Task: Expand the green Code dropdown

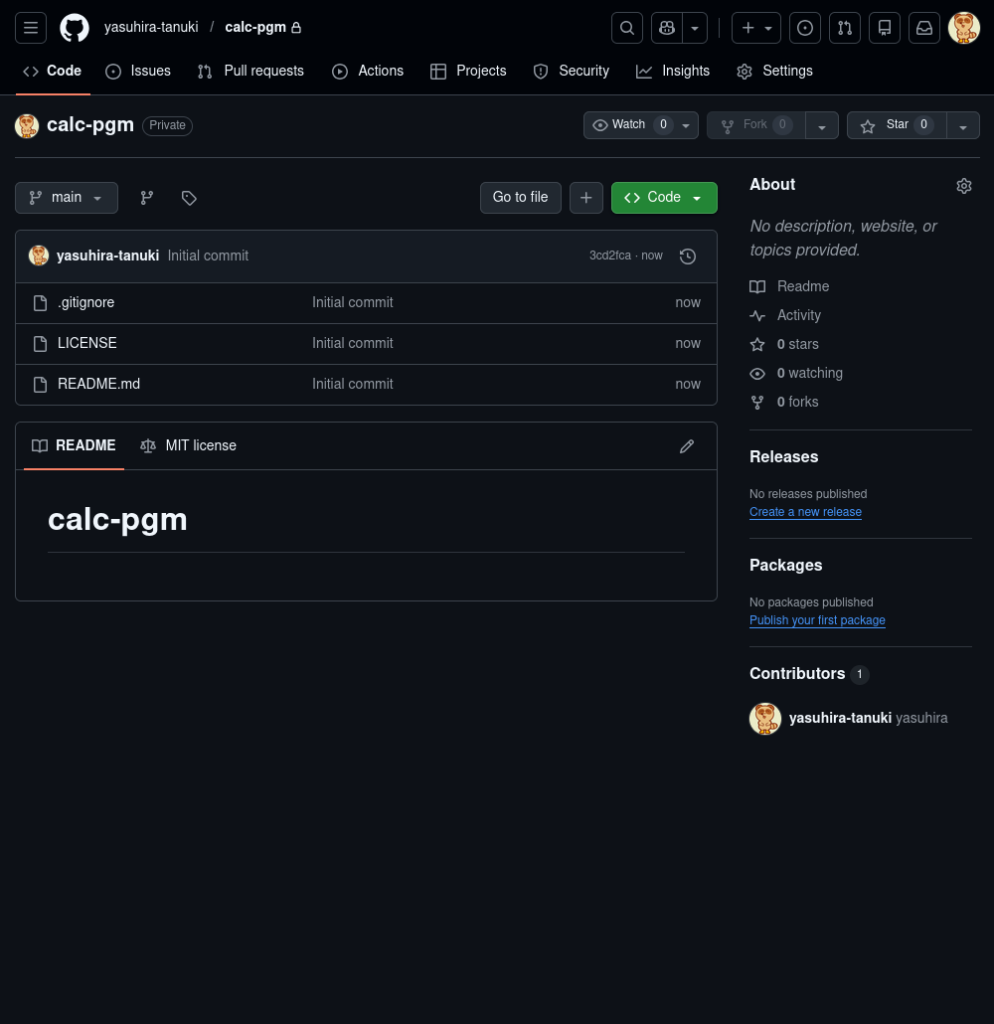Action: pos(664,198)
